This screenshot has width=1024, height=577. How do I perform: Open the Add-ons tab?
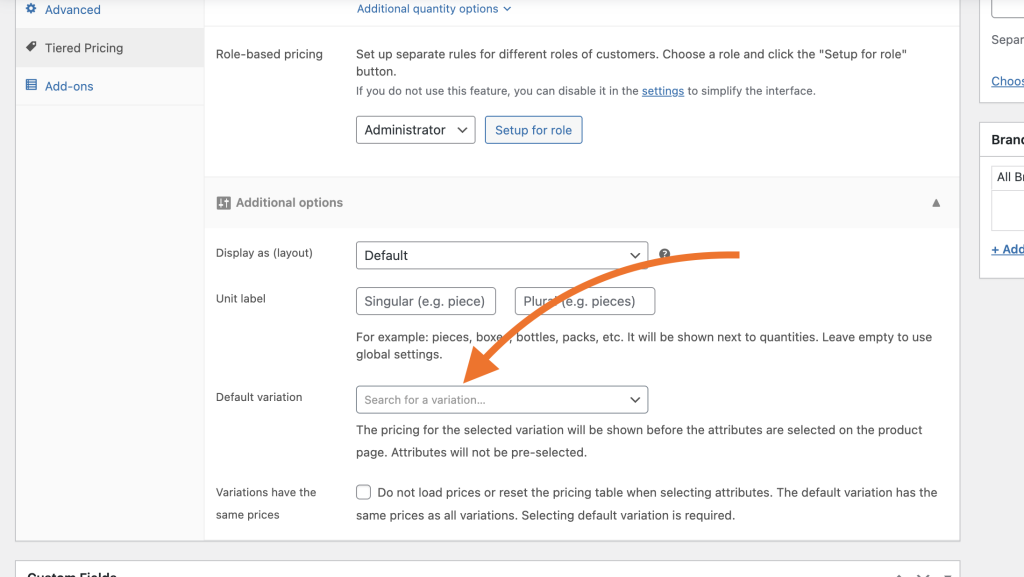click(x=69, y=86)
